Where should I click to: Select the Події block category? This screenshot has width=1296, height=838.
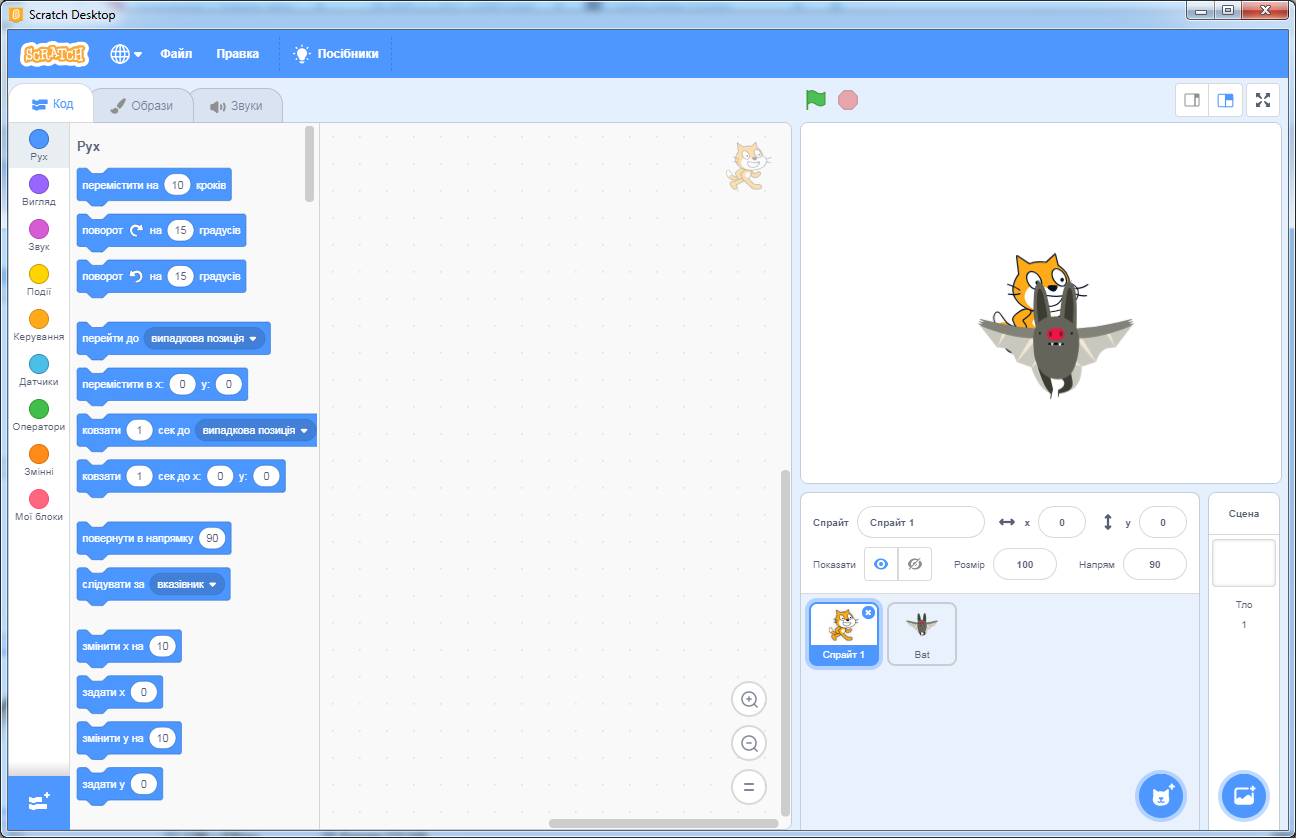coord(39,280)
